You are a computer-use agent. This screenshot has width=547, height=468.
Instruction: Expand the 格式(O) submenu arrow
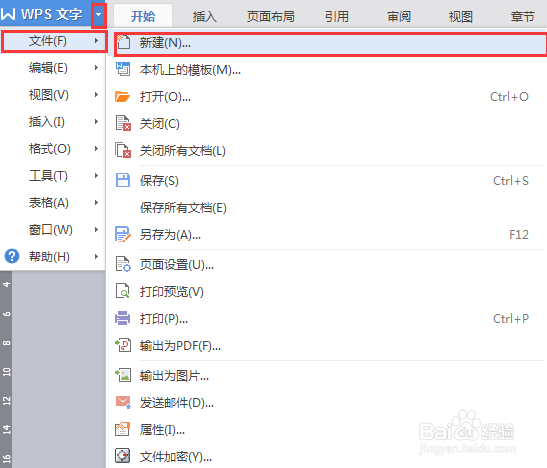click(96, 149)
